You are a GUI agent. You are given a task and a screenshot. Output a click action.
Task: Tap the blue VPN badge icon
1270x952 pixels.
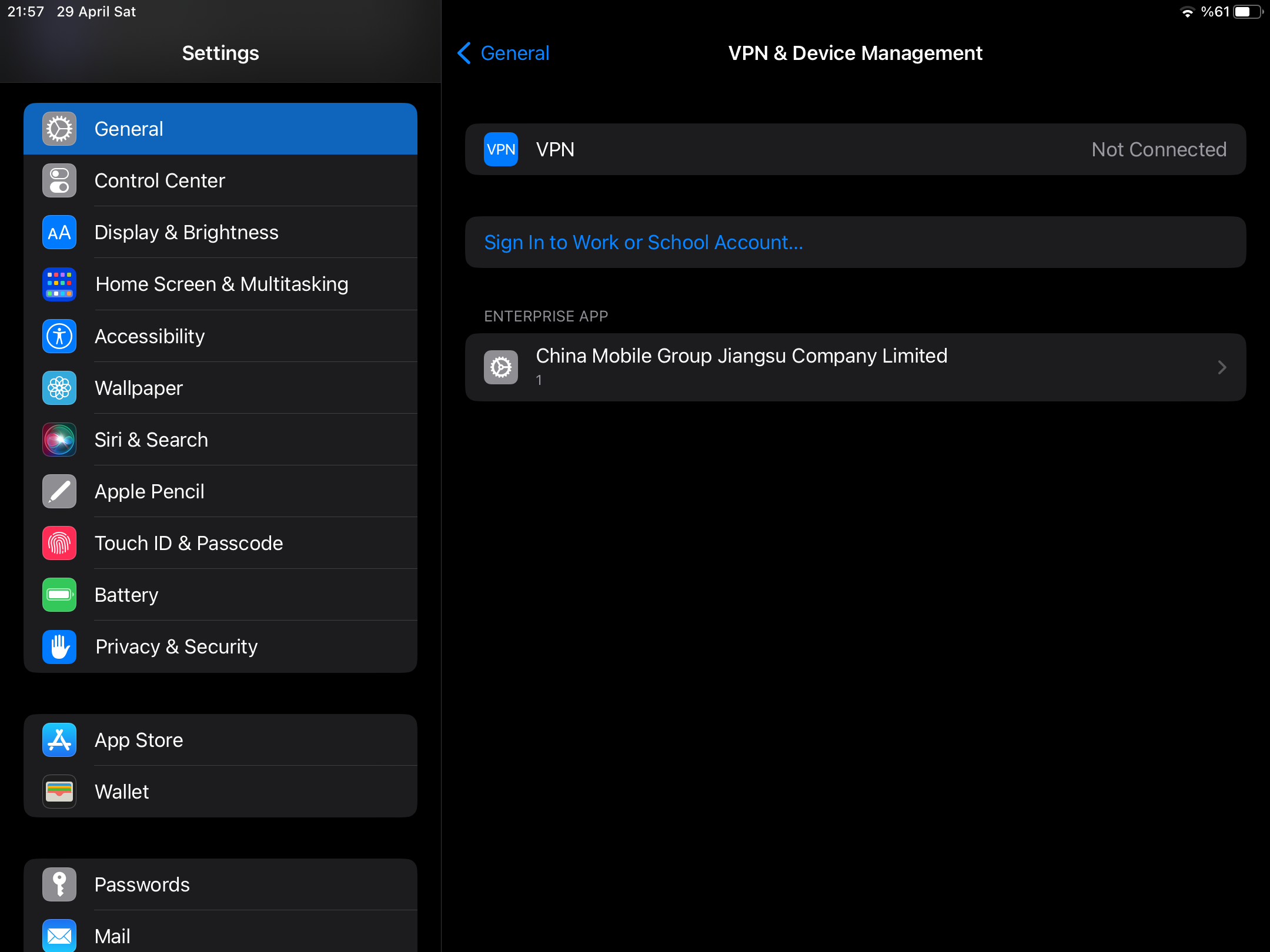501,149
